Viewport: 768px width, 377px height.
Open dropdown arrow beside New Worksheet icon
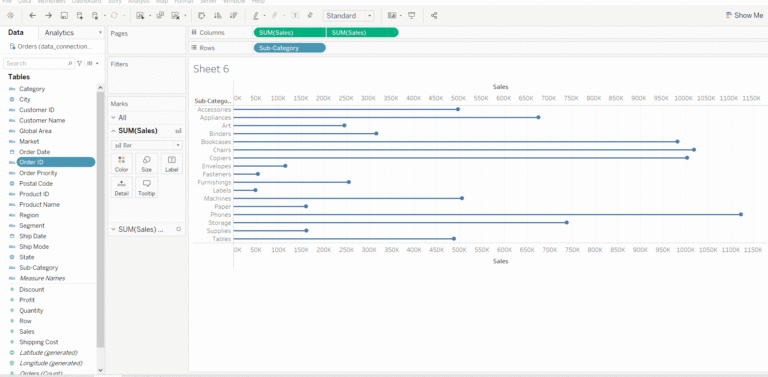click(150, 16)
